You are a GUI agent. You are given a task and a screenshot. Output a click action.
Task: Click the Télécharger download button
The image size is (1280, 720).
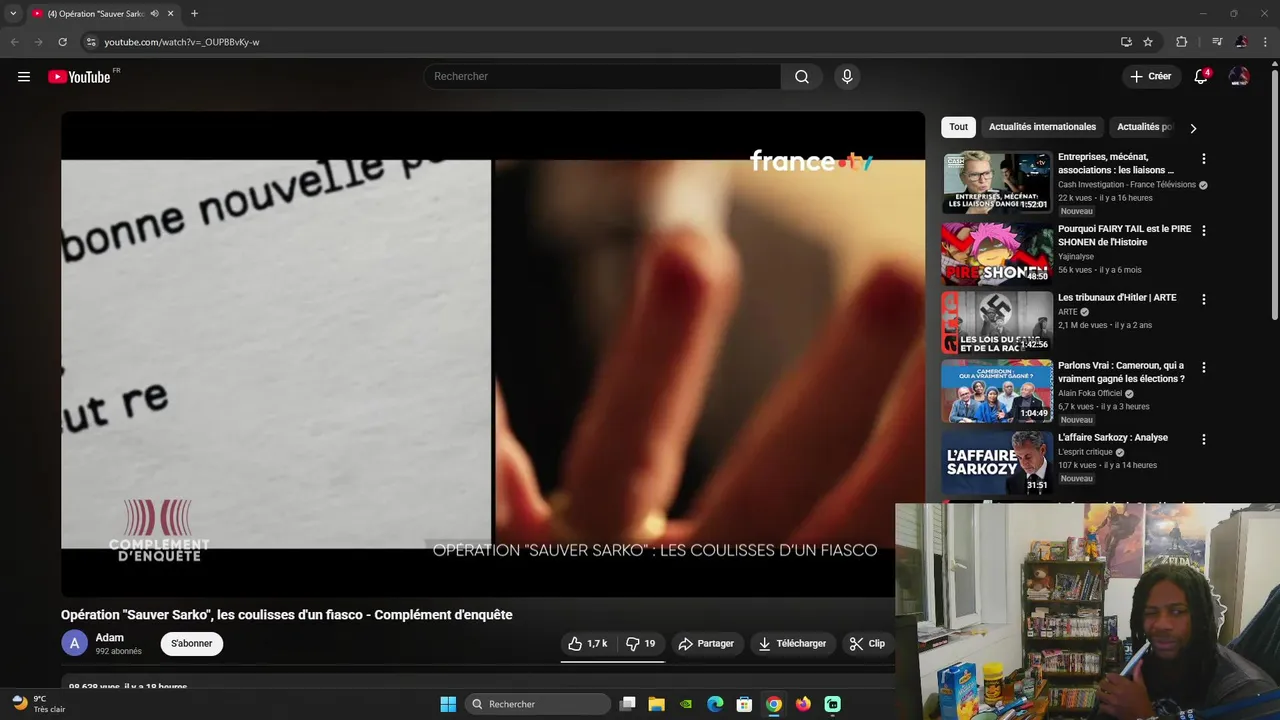[792, 644]
